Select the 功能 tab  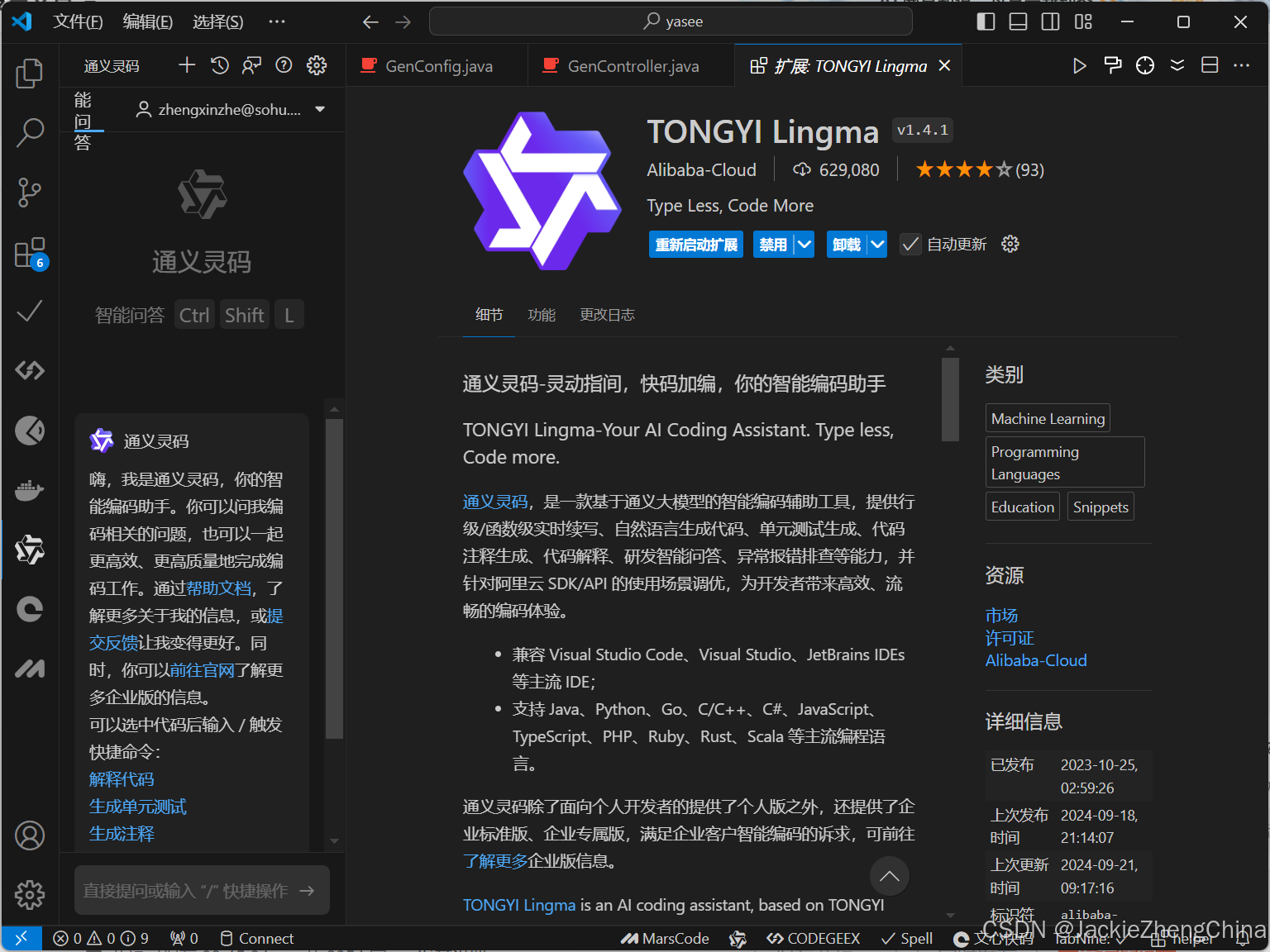point(542,315)
